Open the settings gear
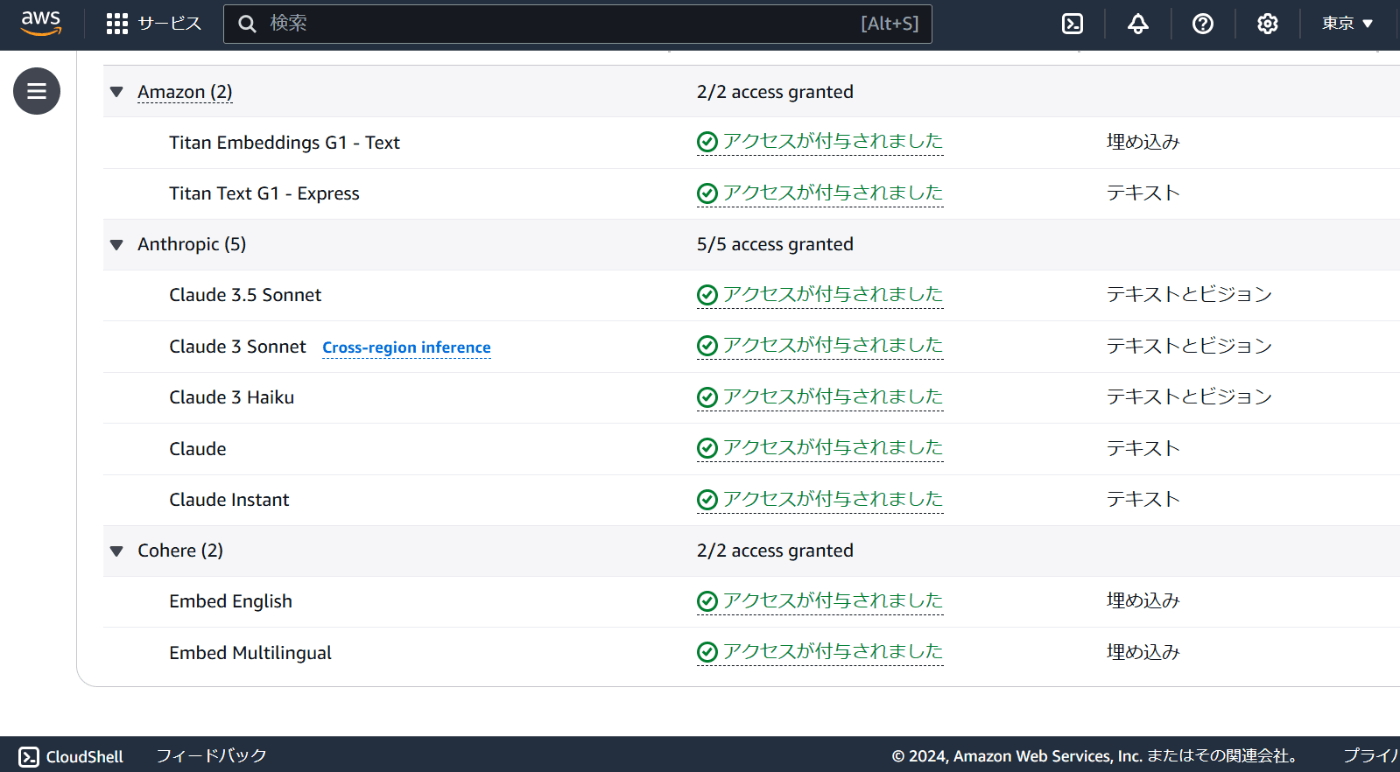The height and width of the screenshot is (772, 1400). click(1267, 24)
